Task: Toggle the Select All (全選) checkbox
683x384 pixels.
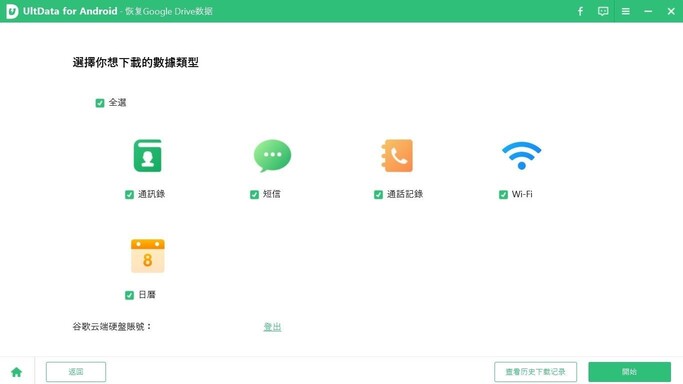Action: tap(100, 103)
